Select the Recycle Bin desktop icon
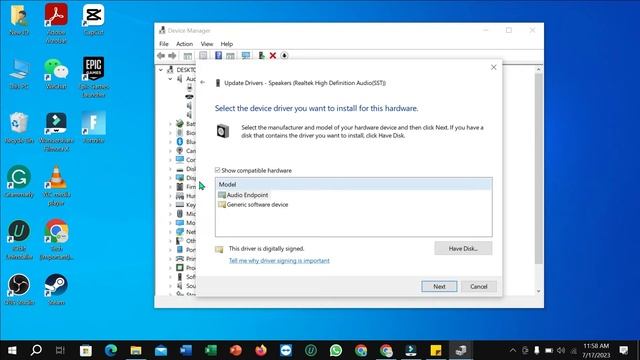 tap(19, 128)
